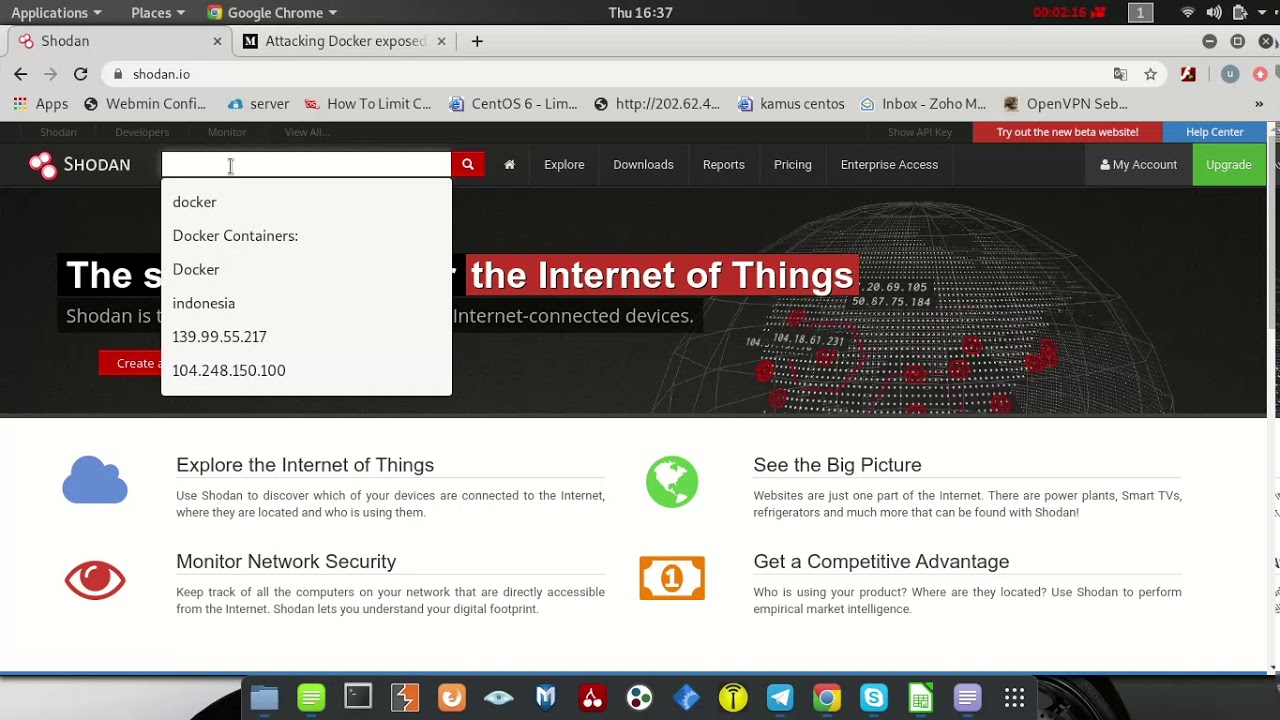Pick suggestion 104.248.150.100
Image resolution: width=1280 pixels, height=720 pixels.
coord(306,370)
